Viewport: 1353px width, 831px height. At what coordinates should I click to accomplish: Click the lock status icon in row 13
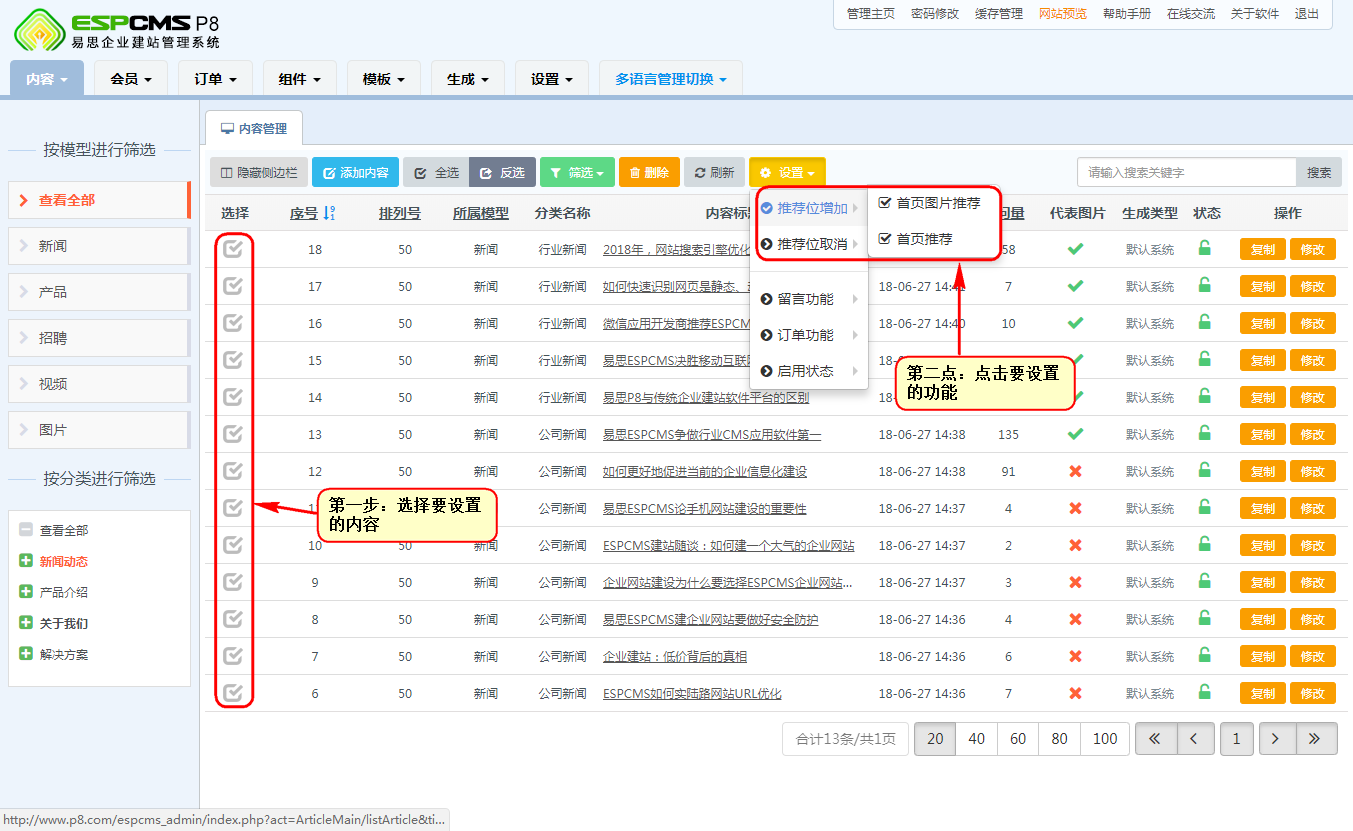pyautogui.click(x=1205, y=433)
